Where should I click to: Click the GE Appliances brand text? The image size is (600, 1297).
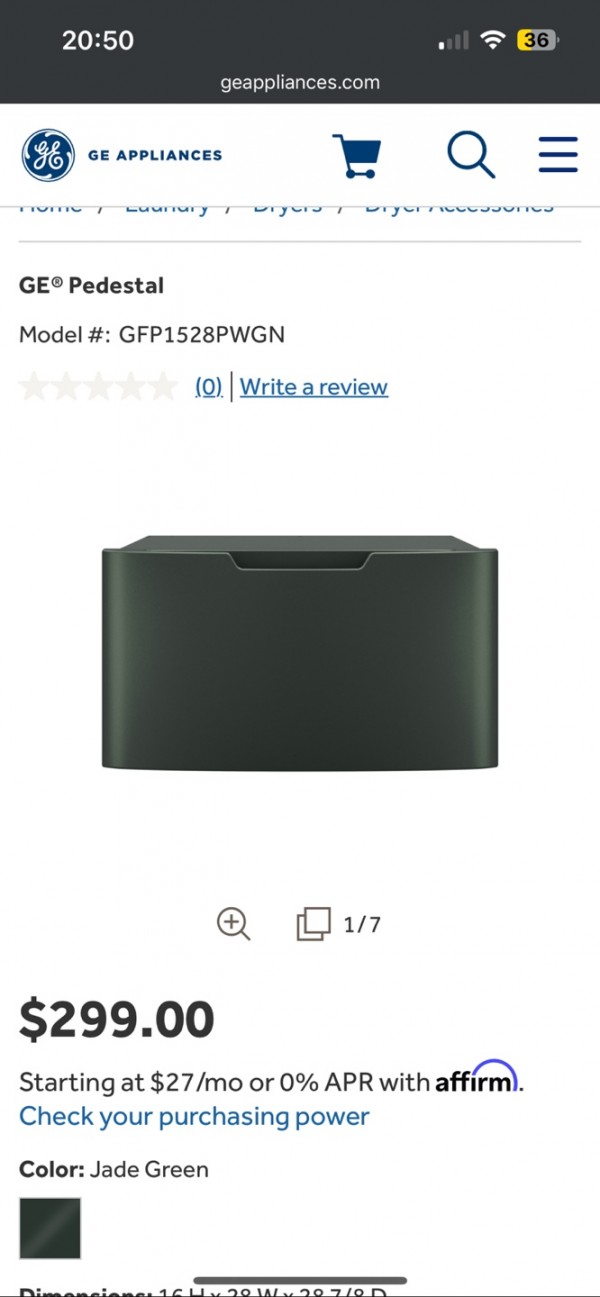(155, 155)
